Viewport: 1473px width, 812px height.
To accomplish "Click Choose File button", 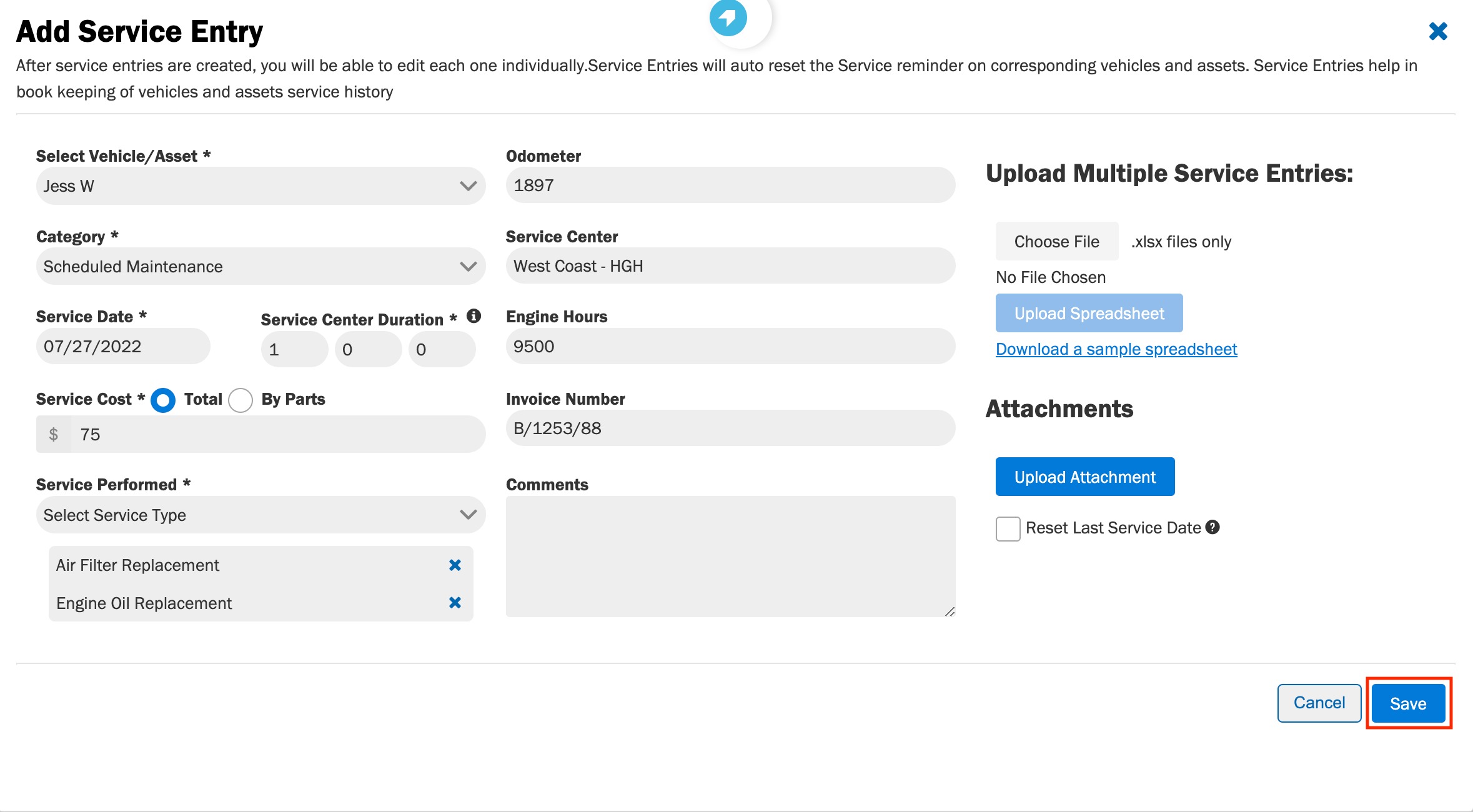I will [1057, 241].
